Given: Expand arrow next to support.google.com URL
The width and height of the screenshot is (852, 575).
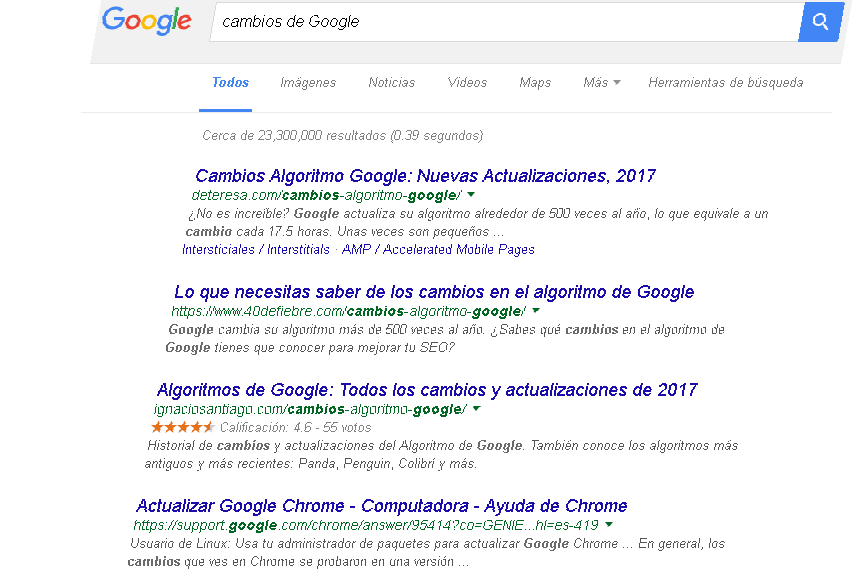Looking at the screenshot, I should point(609,525).
